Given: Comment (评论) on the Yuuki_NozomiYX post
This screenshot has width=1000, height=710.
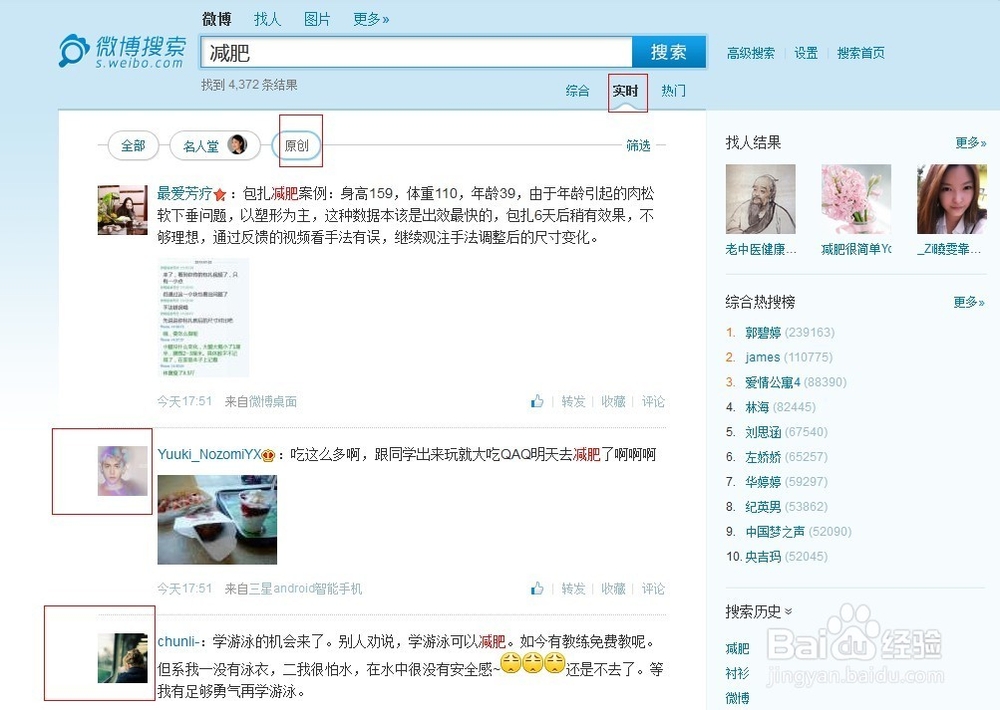Looking at the screenshot, I should [653, 588].
